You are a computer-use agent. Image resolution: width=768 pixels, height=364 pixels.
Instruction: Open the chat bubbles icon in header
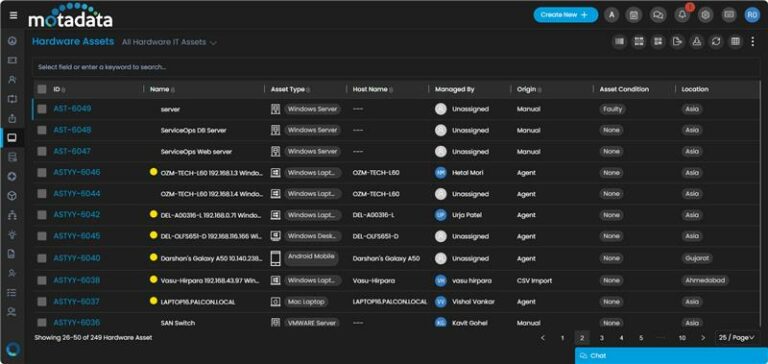pos(657,15)
